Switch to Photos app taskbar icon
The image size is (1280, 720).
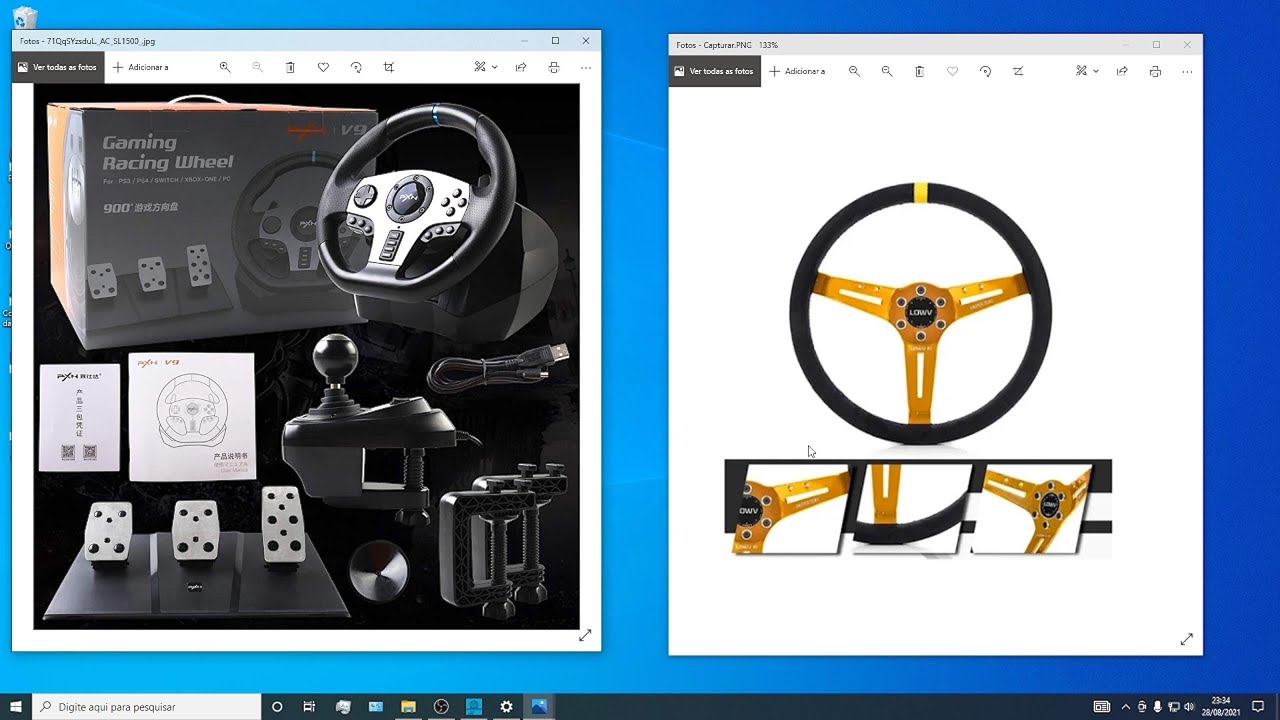[x=539, y=706]
